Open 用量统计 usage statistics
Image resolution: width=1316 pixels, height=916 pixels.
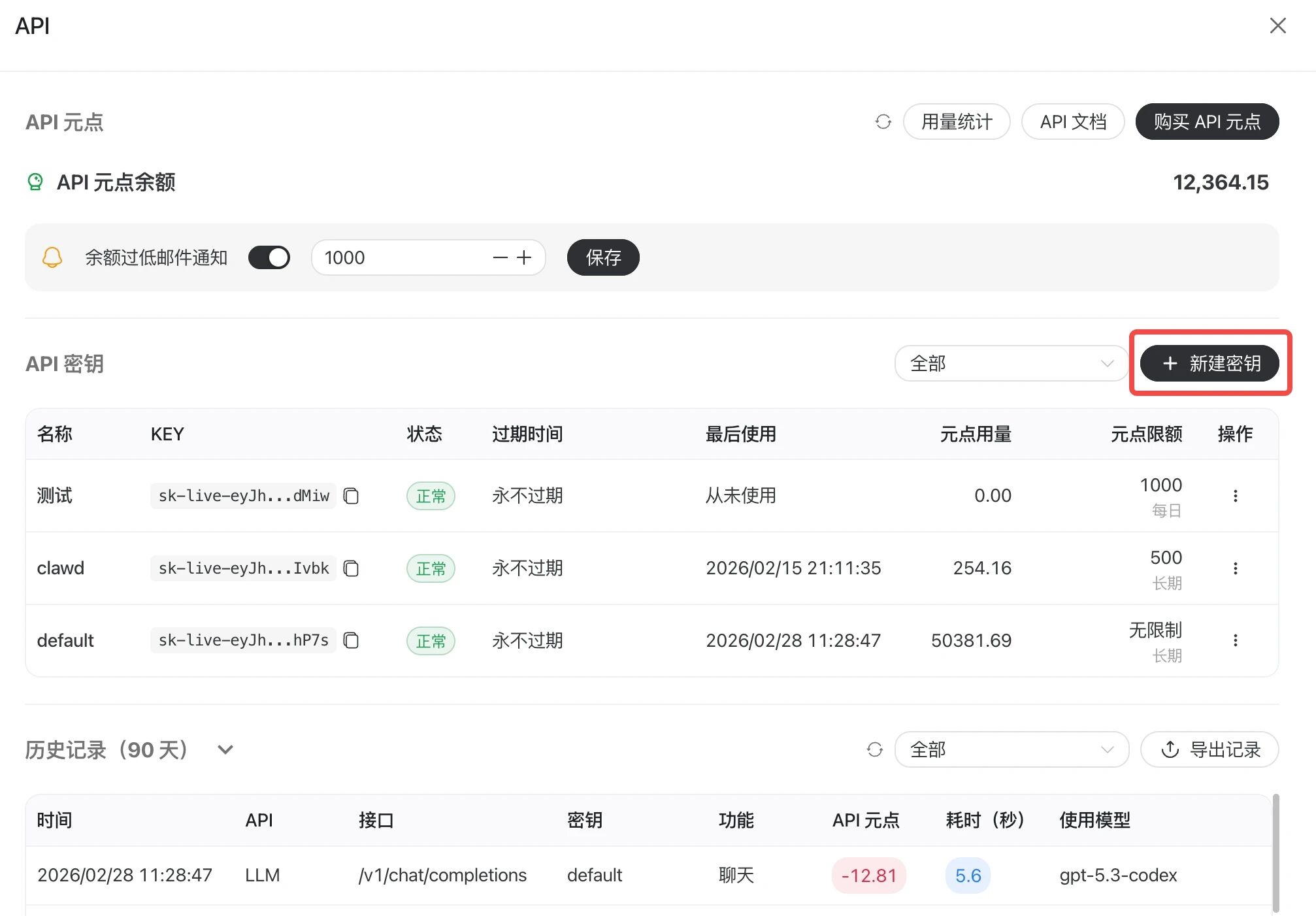[957, 122]
